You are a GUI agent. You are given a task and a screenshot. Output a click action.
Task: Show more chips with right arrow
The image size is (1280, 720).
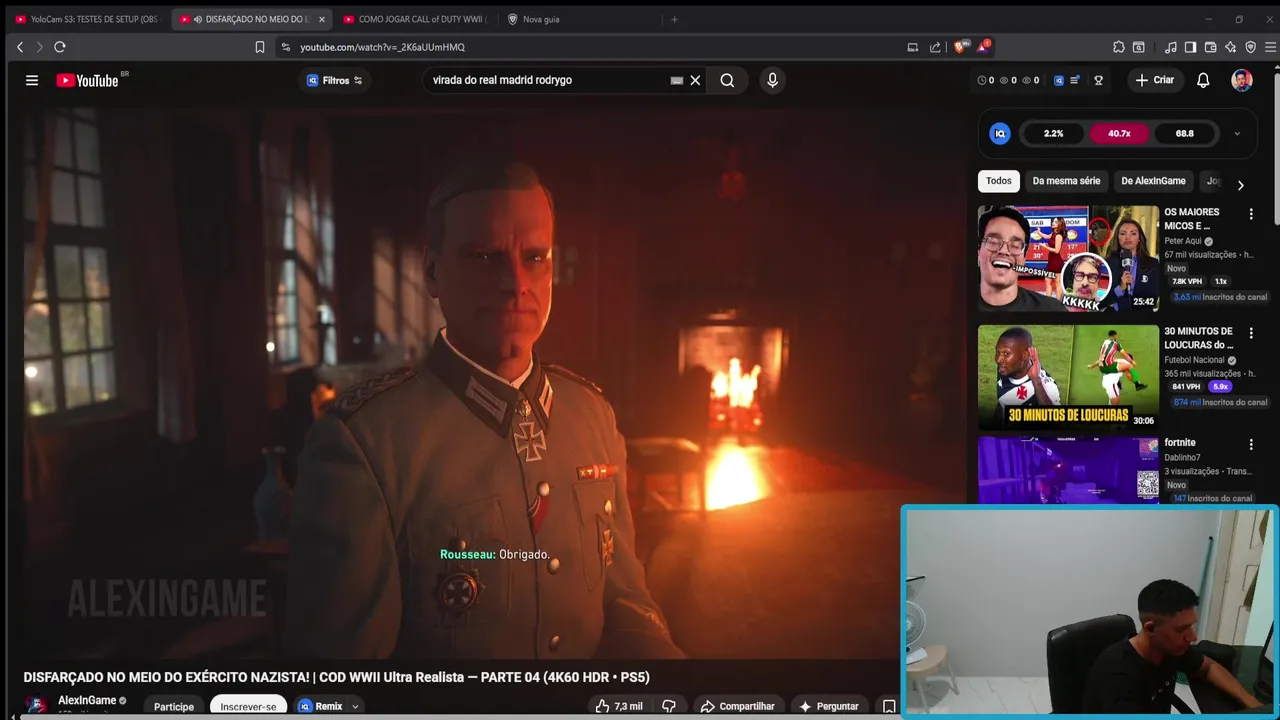[1240, 185]
